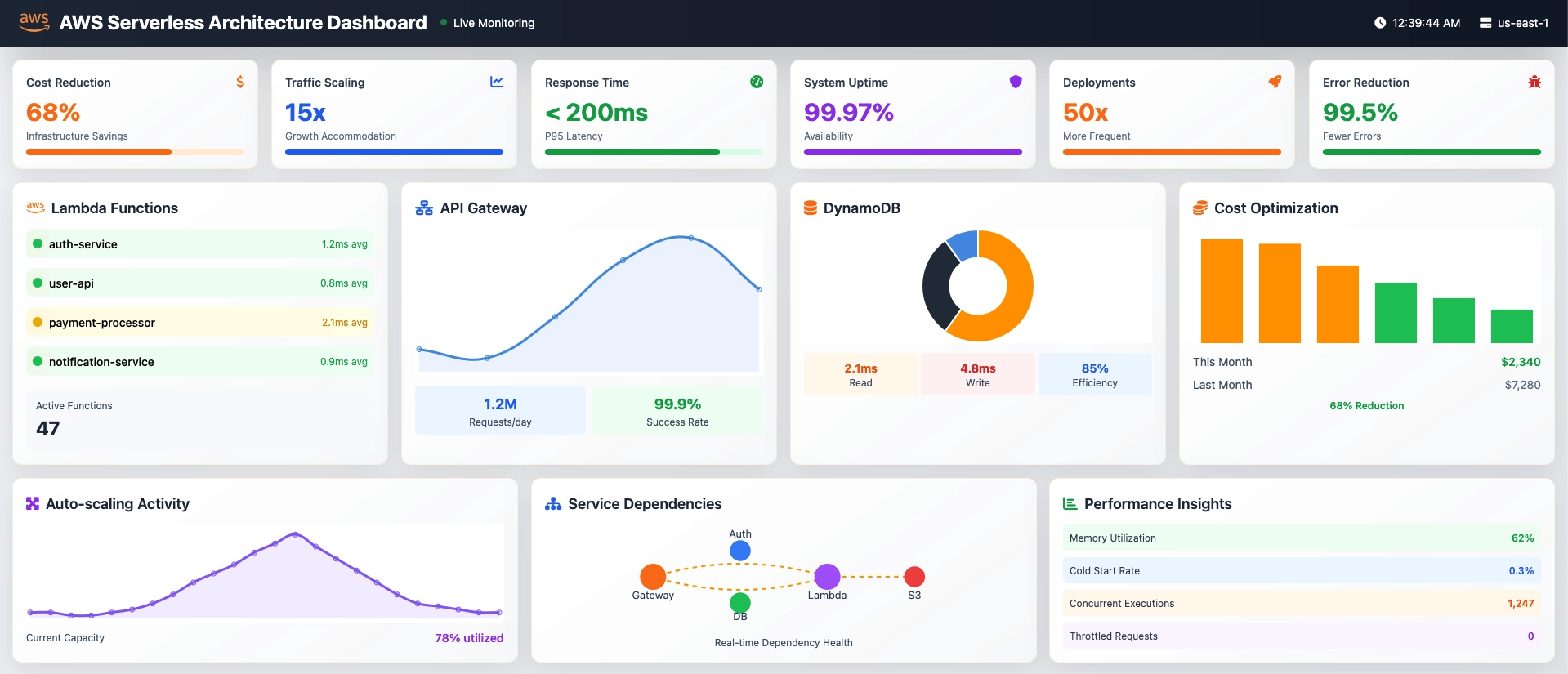Viewport: 1568px width, 674px height.
Task: Open the notification-service function row
Action: tap(200, 362)
